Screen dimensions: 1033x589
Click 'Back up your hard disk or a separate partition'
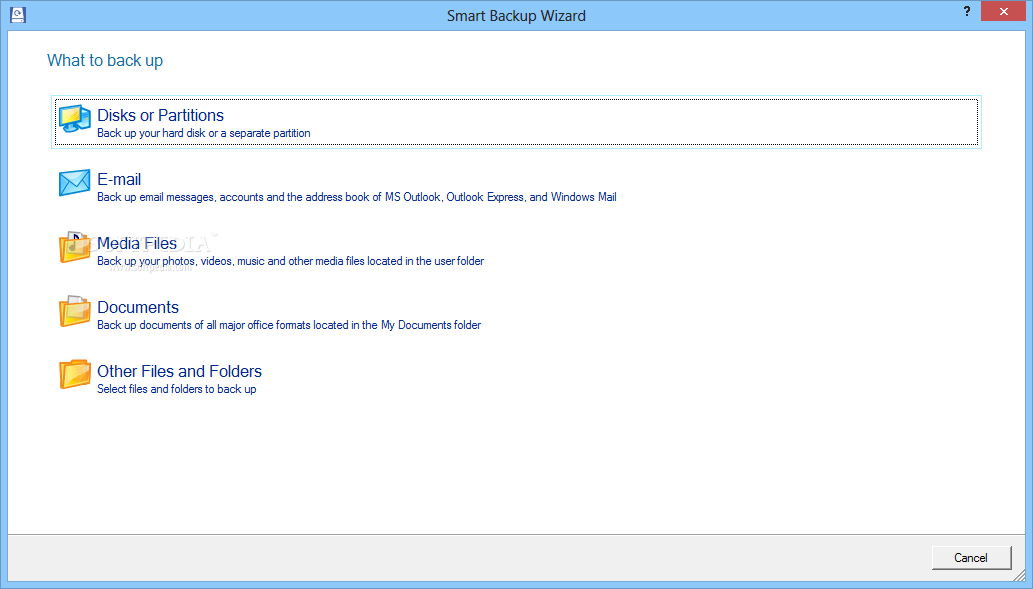(x=204, y=133)
